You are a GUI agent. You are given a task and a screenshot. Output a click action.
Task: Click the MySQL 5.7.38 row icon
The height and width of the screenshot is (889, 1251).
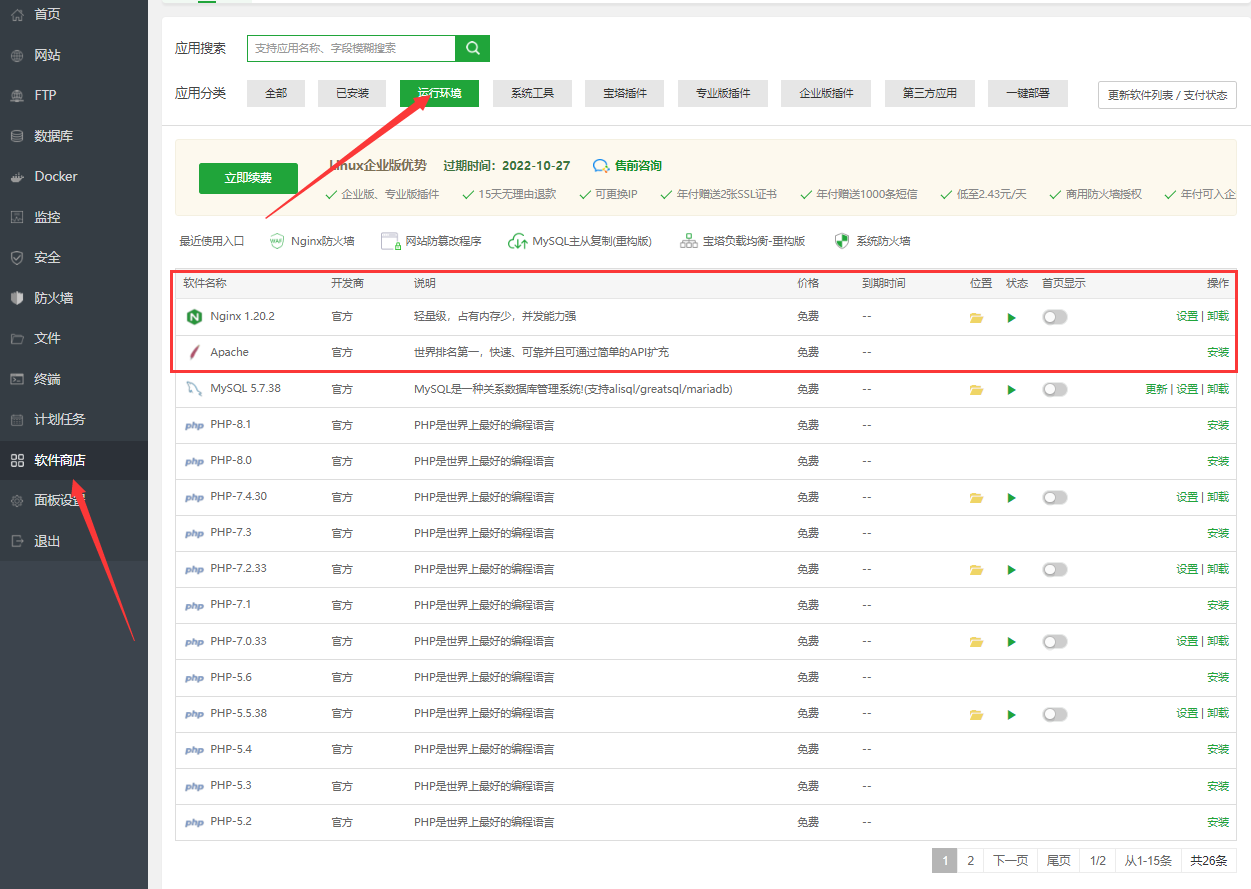[x=194, y=389]
